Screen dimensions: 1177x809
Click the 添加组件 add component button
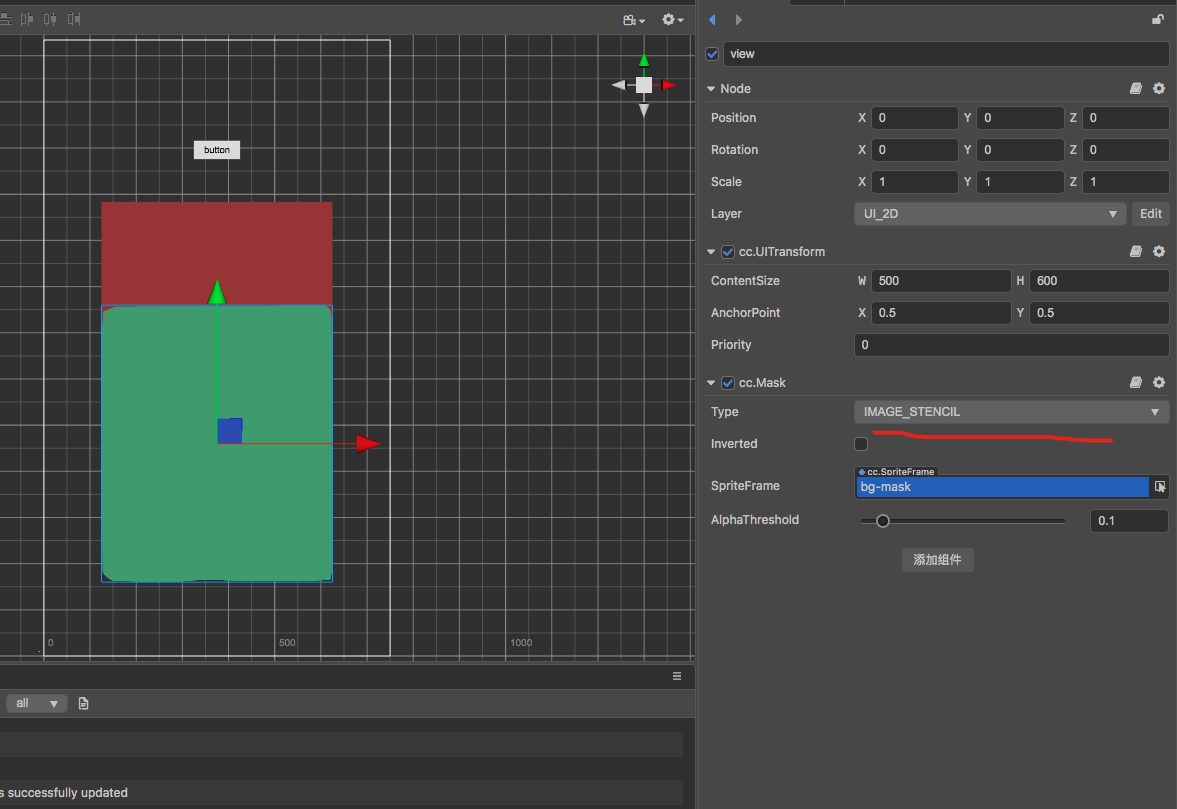click(937, 560)
